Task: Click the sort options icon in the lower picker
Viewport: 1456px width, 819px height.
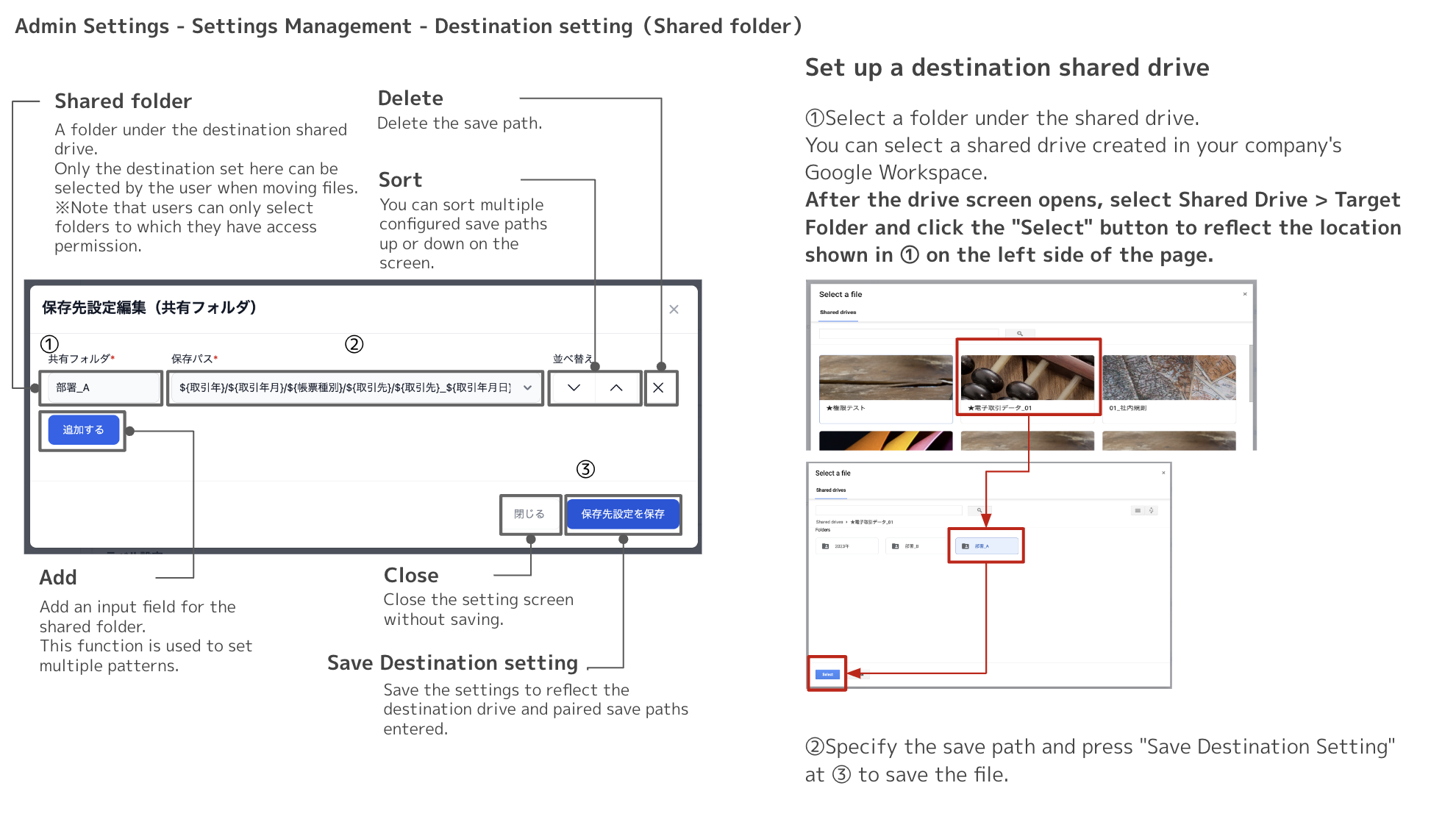Action: 1152,510
